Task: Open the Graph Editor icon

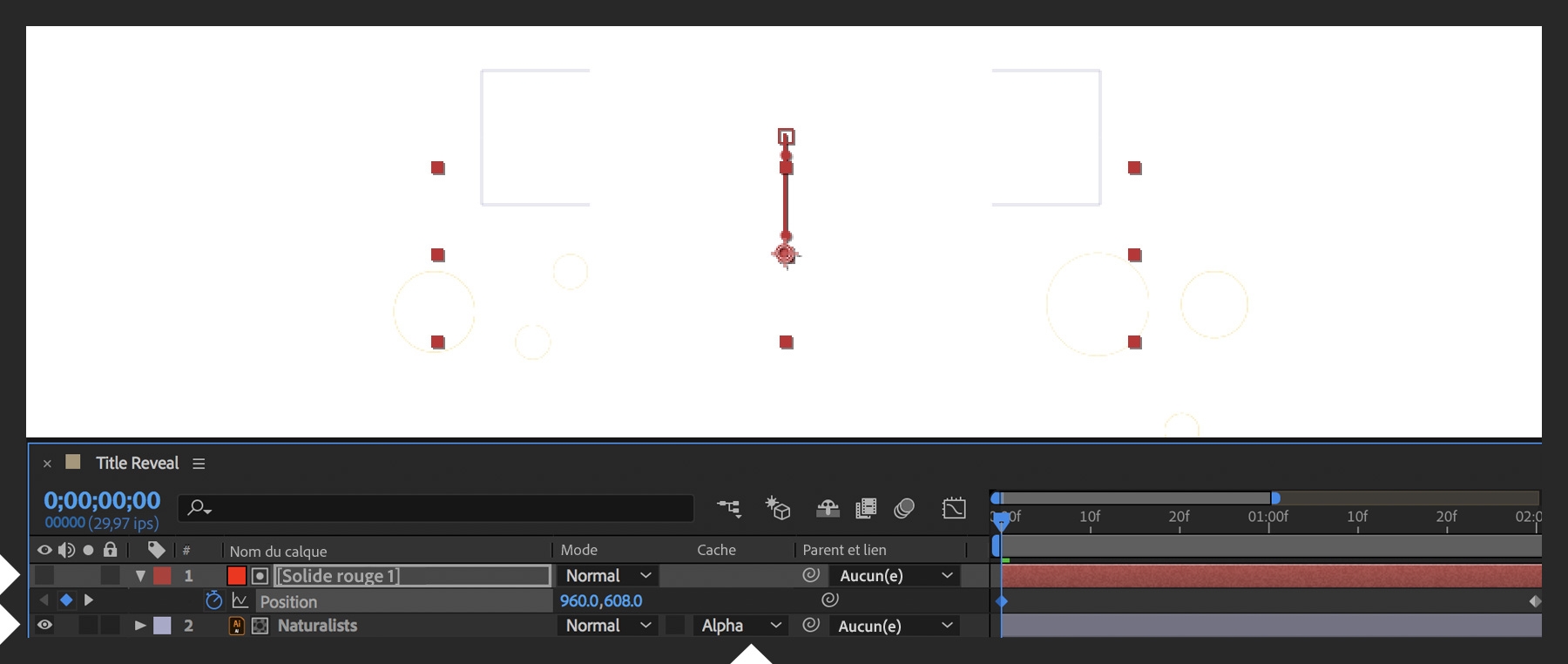Action: pyautogui.click(x=954, y=507)
